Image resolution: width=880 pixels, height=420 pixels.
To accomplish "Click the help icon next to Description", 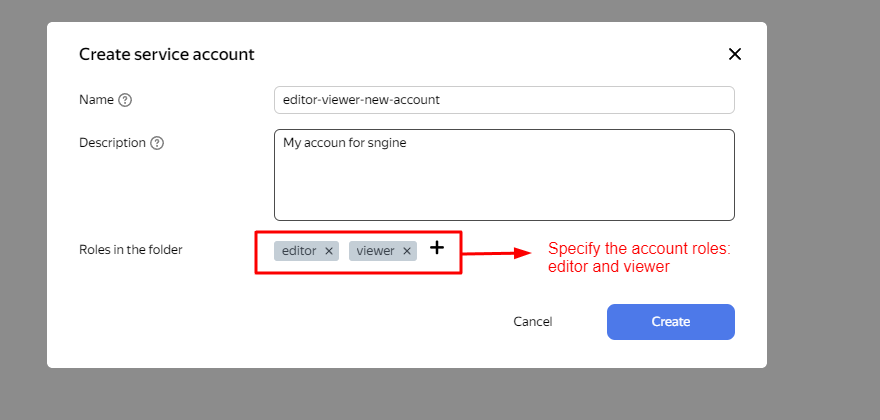I will [x=157, y=143].
